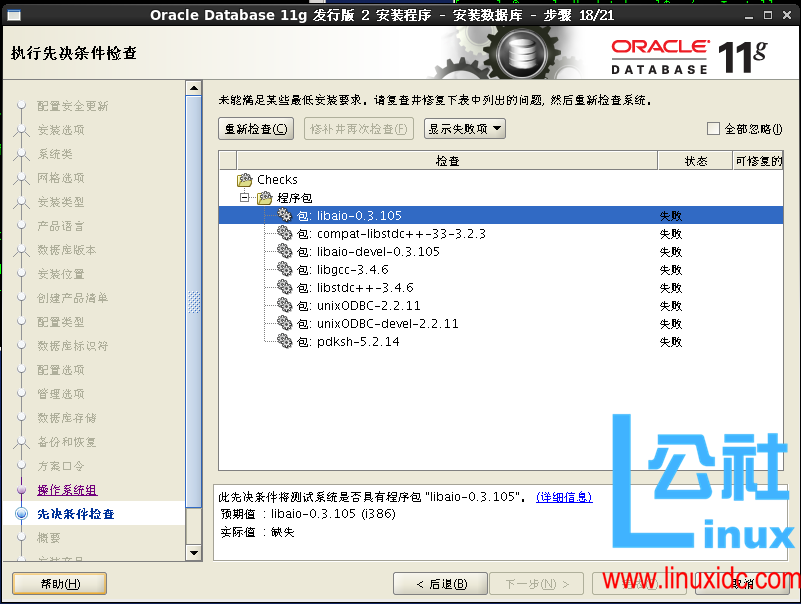
Task: Click the libstdc++-3.4.6 package icon
Action: click(283, 288)
